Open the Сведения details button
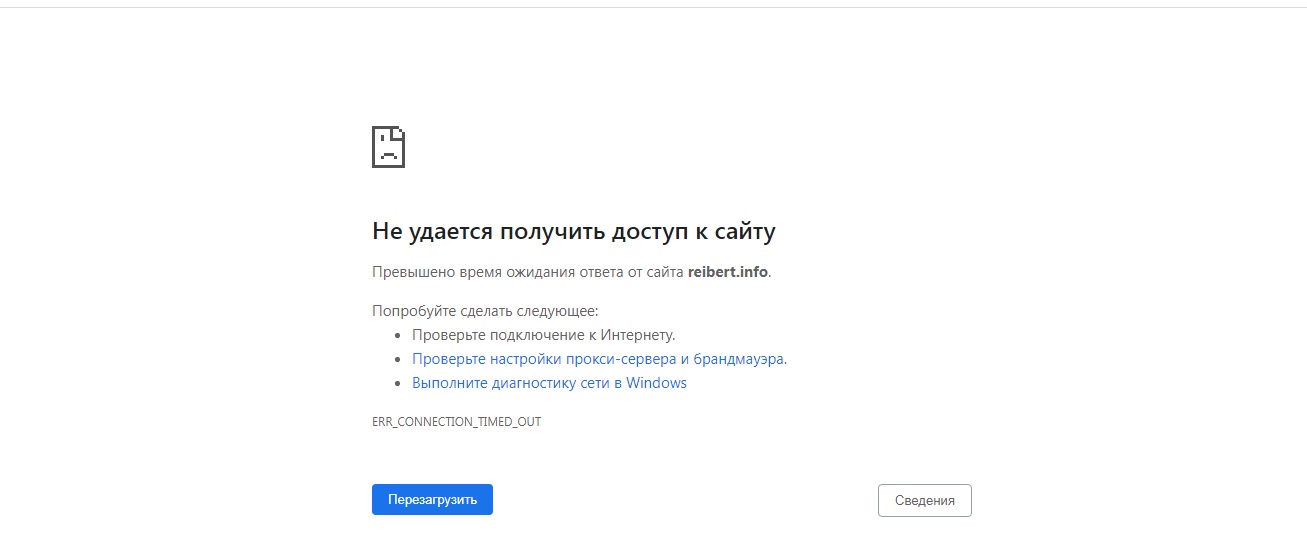This screenshot has width=1307, height=553. pyautogui.click(x=924, y=501)
